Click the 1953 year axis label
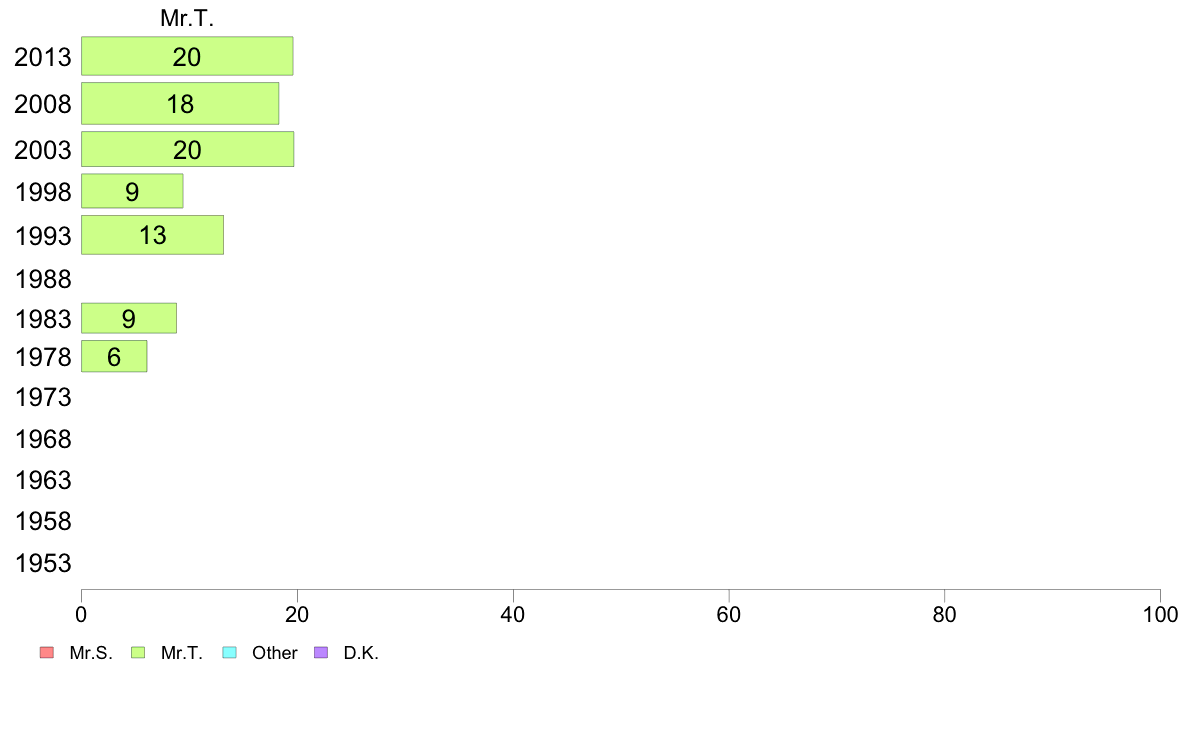The height and width of the screenshot is (736, 1188). [x=43, y=563]
